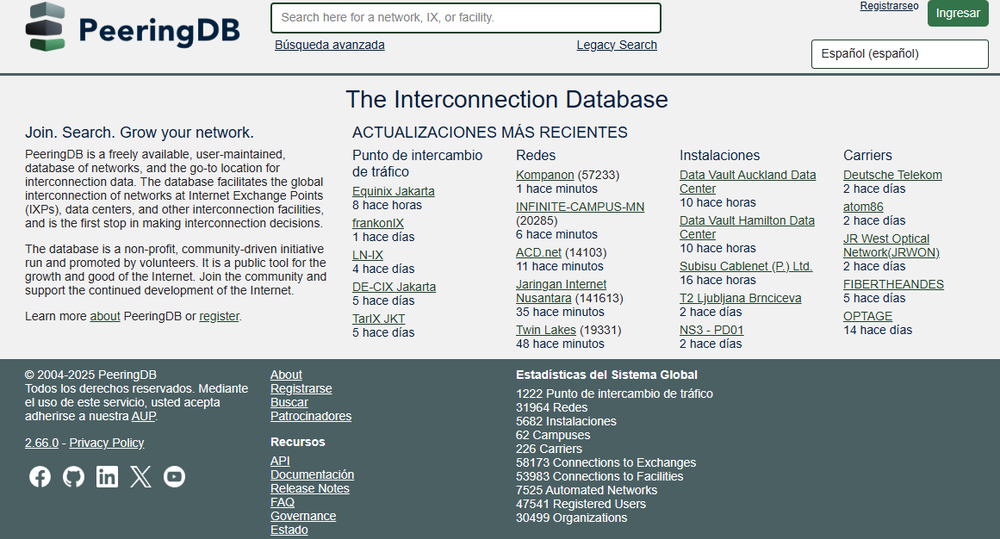Focus the network search input field
This screenshot has width=1000, height=539.
point(466,18)
